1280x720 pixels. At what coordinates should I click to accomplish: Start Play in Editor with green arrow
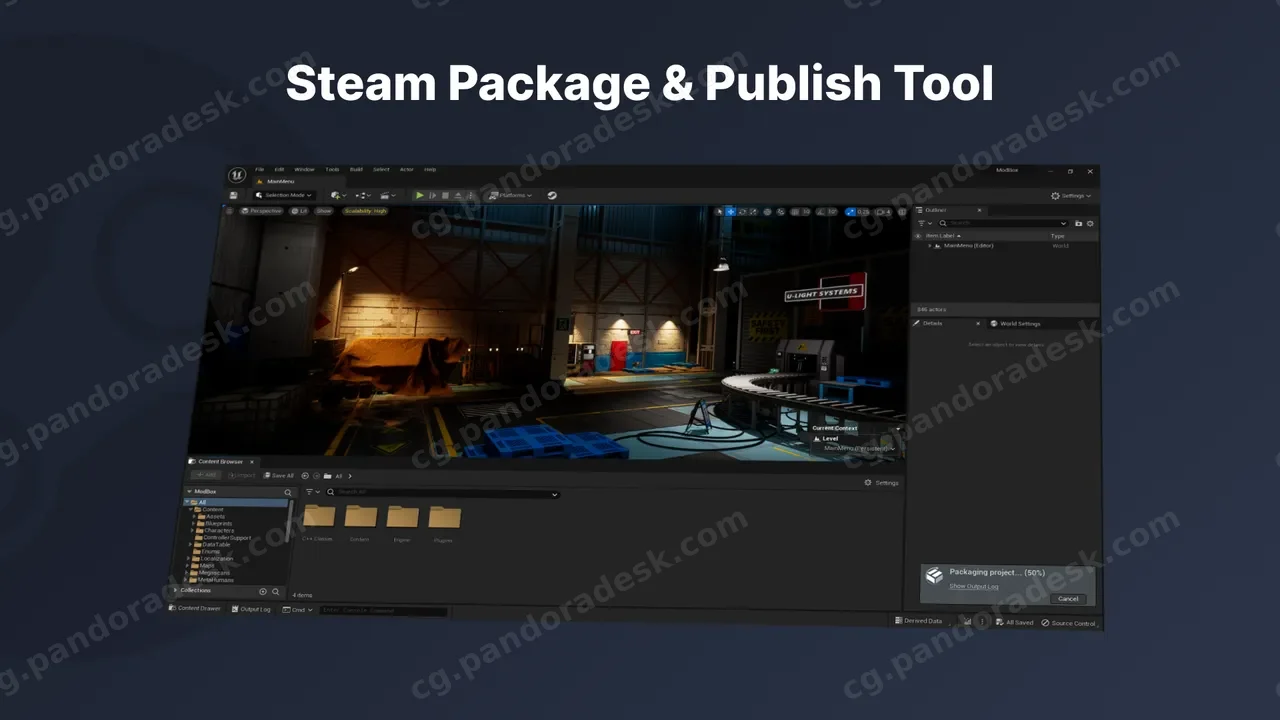pyautogui.click(x=420, y=195)
